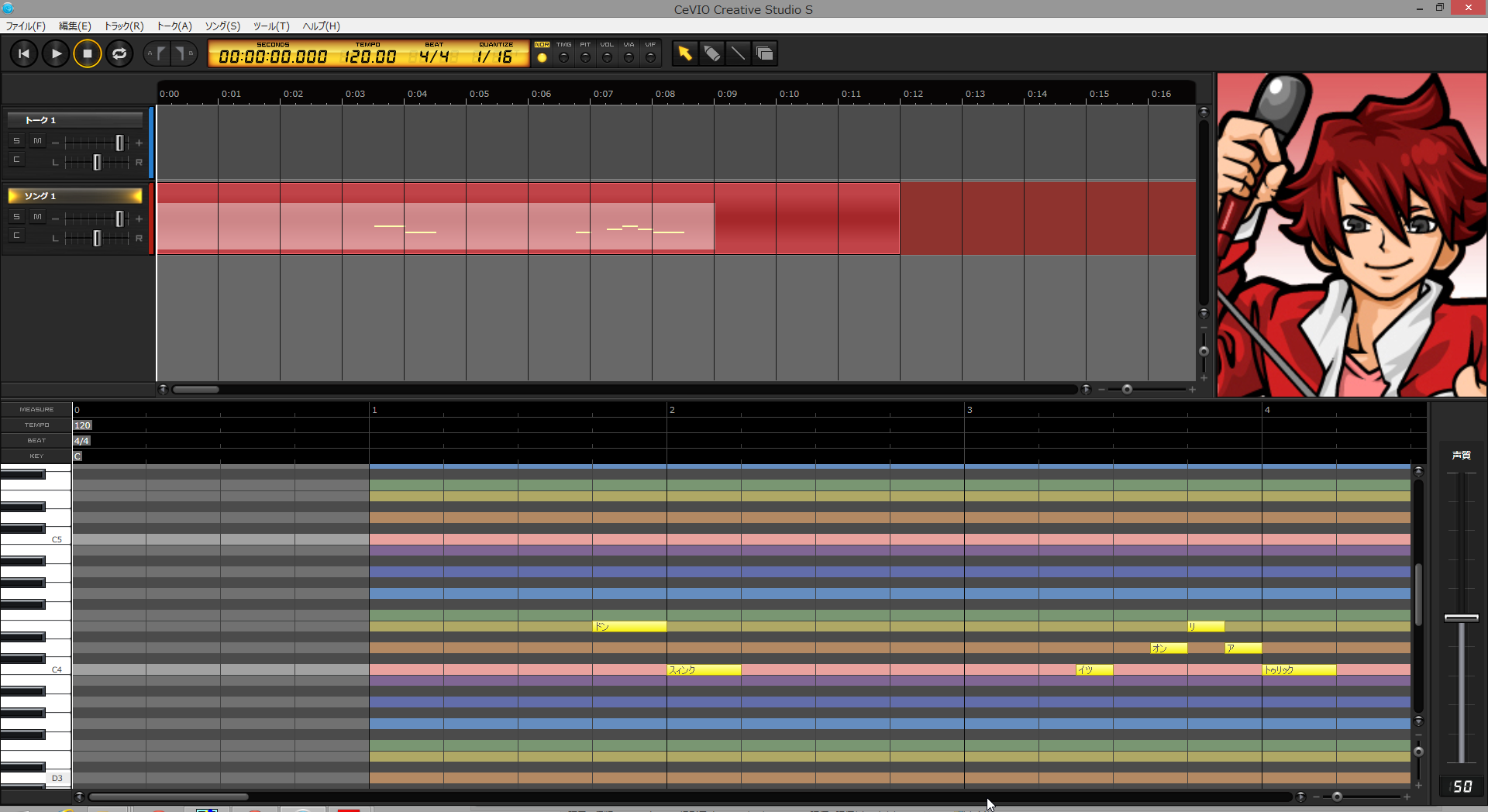Click the voice quality value 50 field
Image resolution: width=1488 pixels, height=812 pixels.
click(1462, 786)
